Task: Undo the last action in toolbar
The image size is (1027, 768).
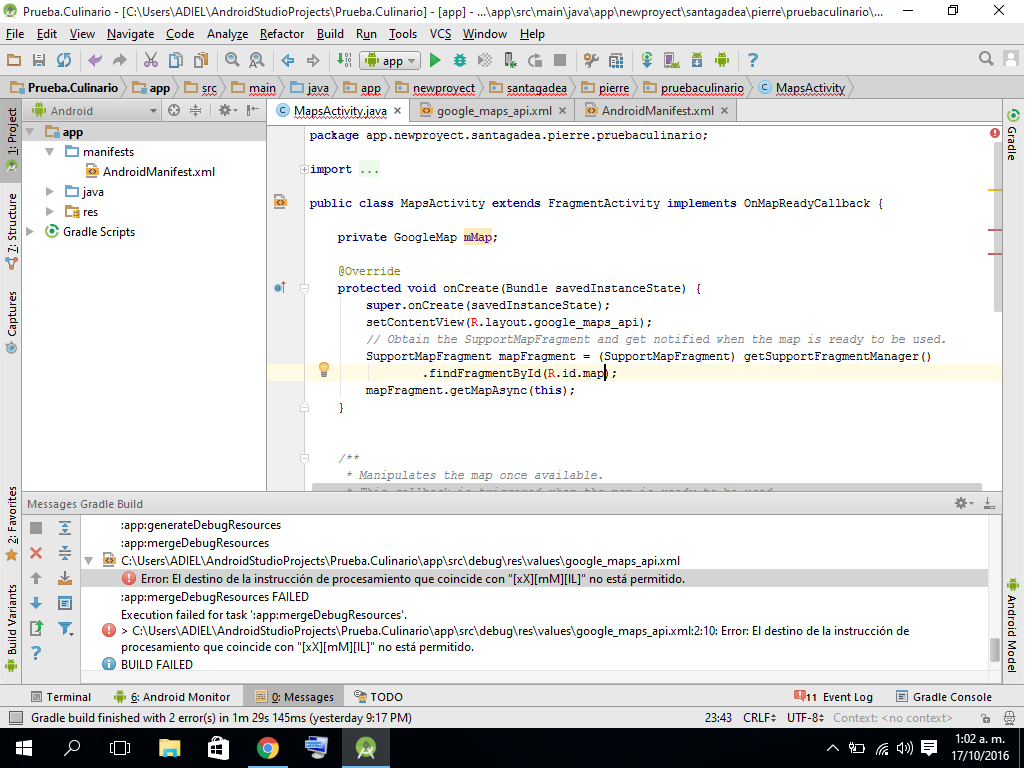Action: click(x=95, y=60)
